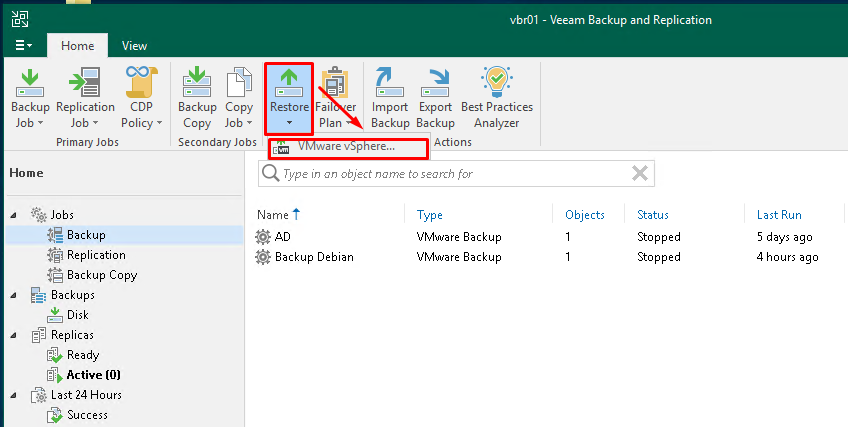
Task: Sort by the Type column header
Action: (x=429, y=215)
